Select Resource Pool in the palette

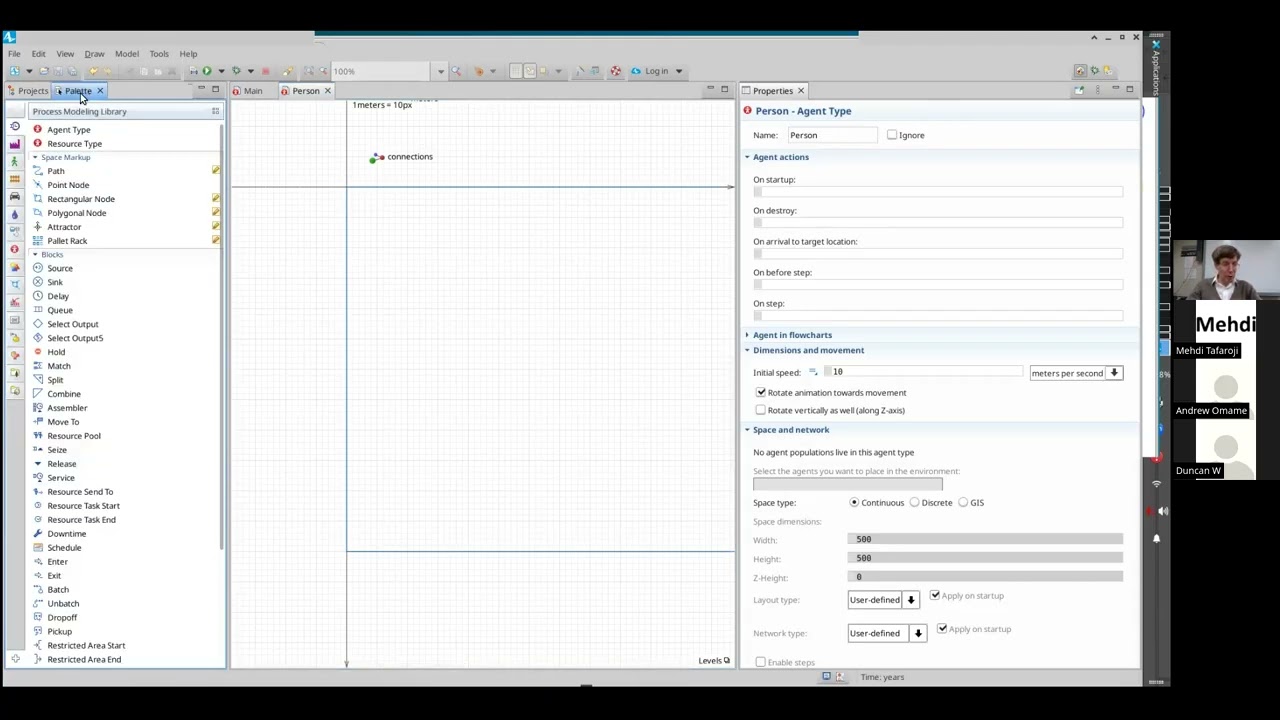tap(74, 436)
